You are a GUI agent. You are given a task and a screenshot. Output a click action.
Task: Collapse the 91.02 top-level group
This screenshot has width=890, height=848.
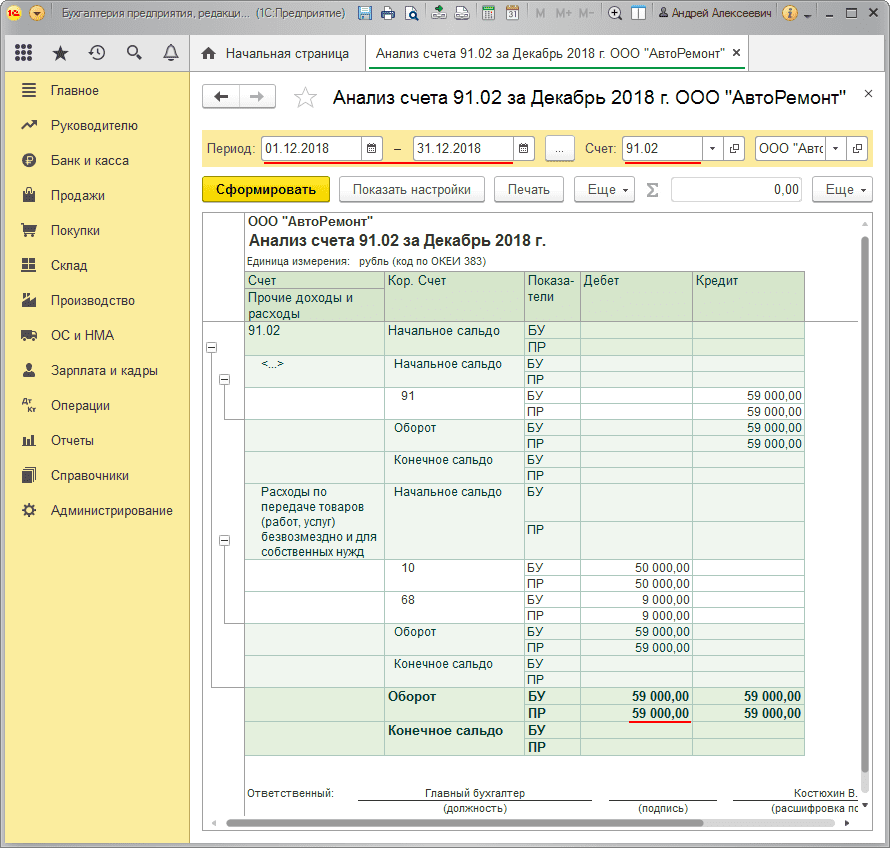211,347
